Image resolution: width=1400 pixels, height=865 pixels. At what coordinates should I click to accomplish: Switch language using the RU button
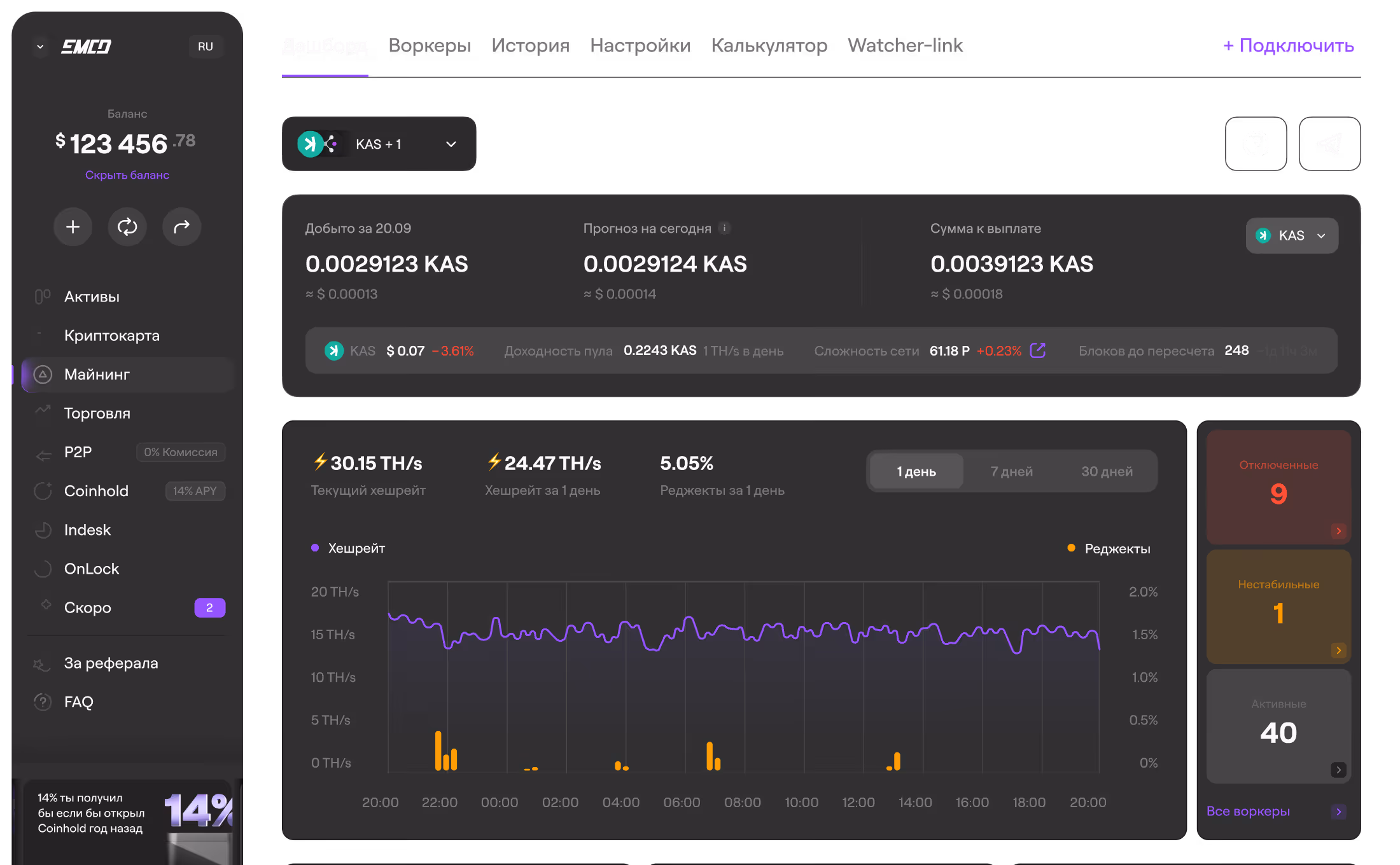205,46
